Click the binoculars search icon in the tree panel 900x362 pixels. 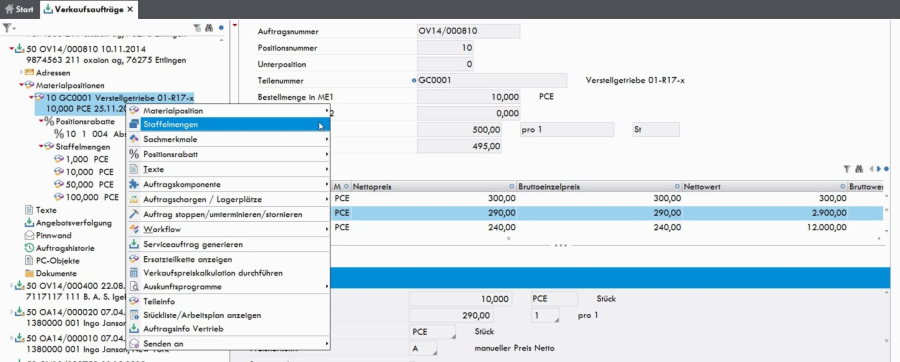pos(209,28)
